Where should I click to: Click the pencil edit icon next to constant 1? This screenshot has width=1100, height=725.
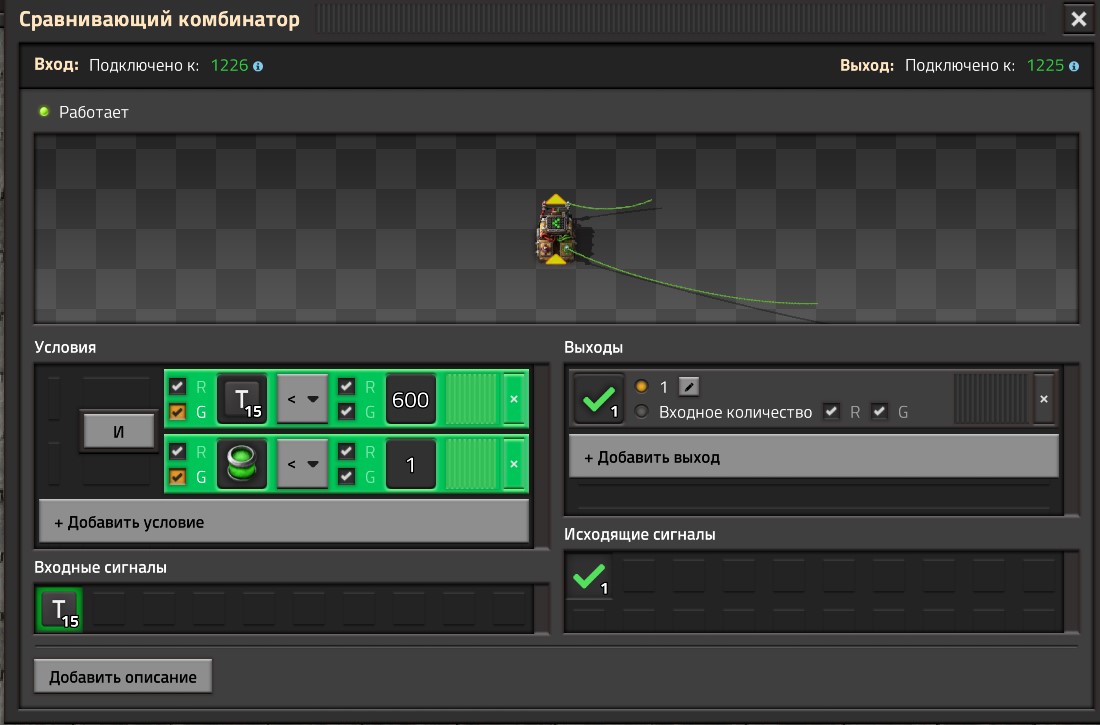(689, 386)
